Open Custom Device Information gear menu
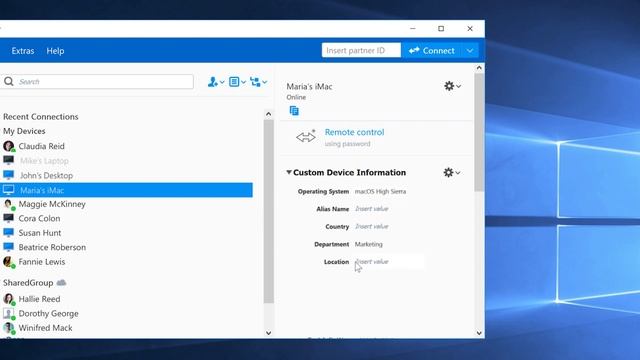Screen dimensions: 640x360 (452, 173)
